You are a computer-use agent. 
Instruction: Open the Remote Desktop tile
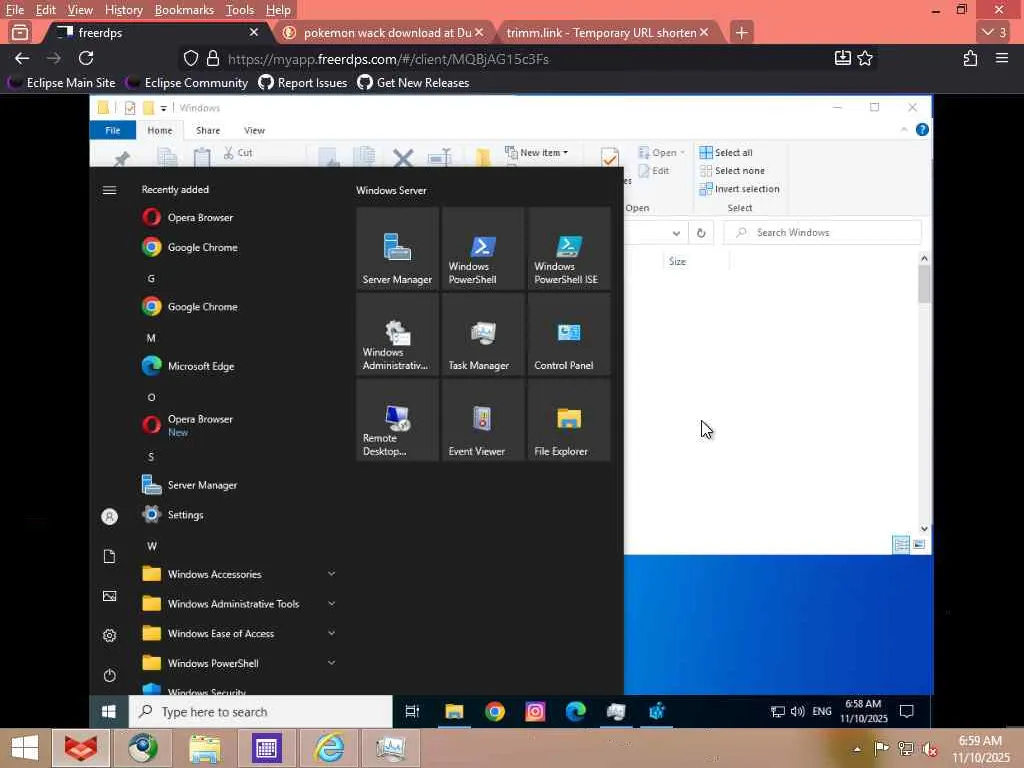click(397, 420)
